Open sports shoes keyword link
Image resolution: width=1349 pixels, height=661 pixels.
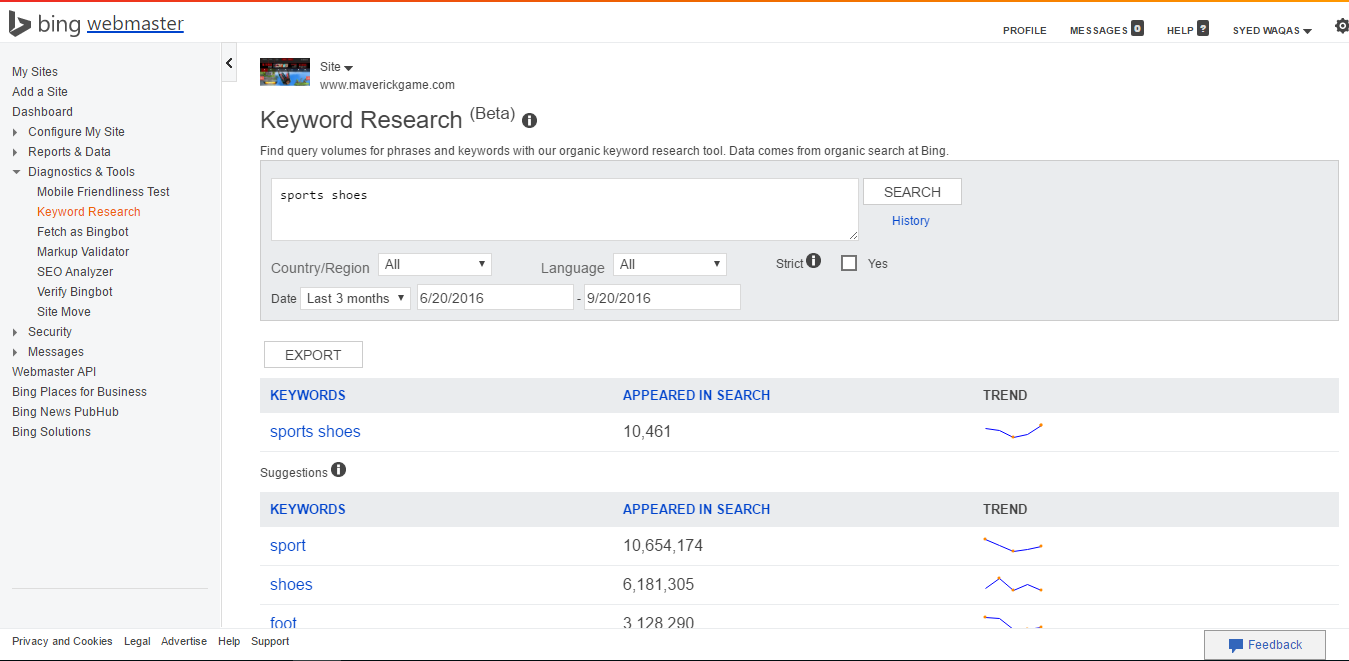[x=315, y=432]
